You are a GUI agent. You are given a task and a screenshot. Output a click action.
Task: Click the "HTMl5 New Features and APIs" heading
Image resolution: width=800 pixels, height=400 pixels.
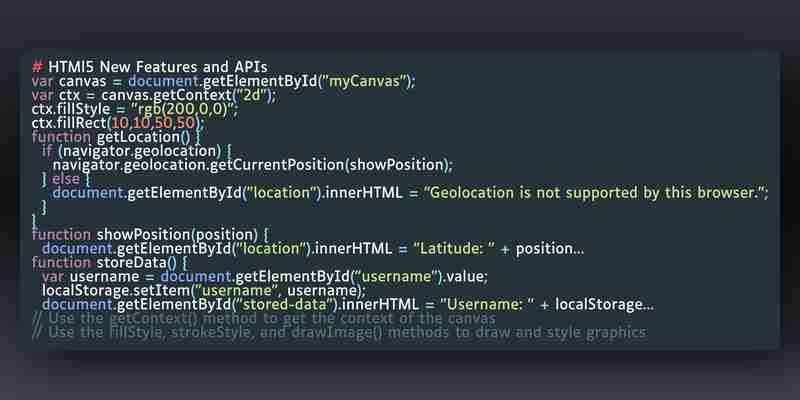[158, 67]
